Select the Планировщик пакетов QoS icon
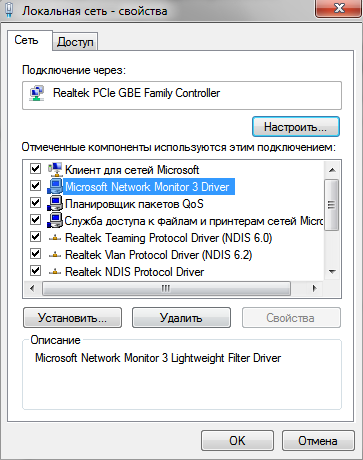Screen dimensions: 363x460 [x=55, y=203]
